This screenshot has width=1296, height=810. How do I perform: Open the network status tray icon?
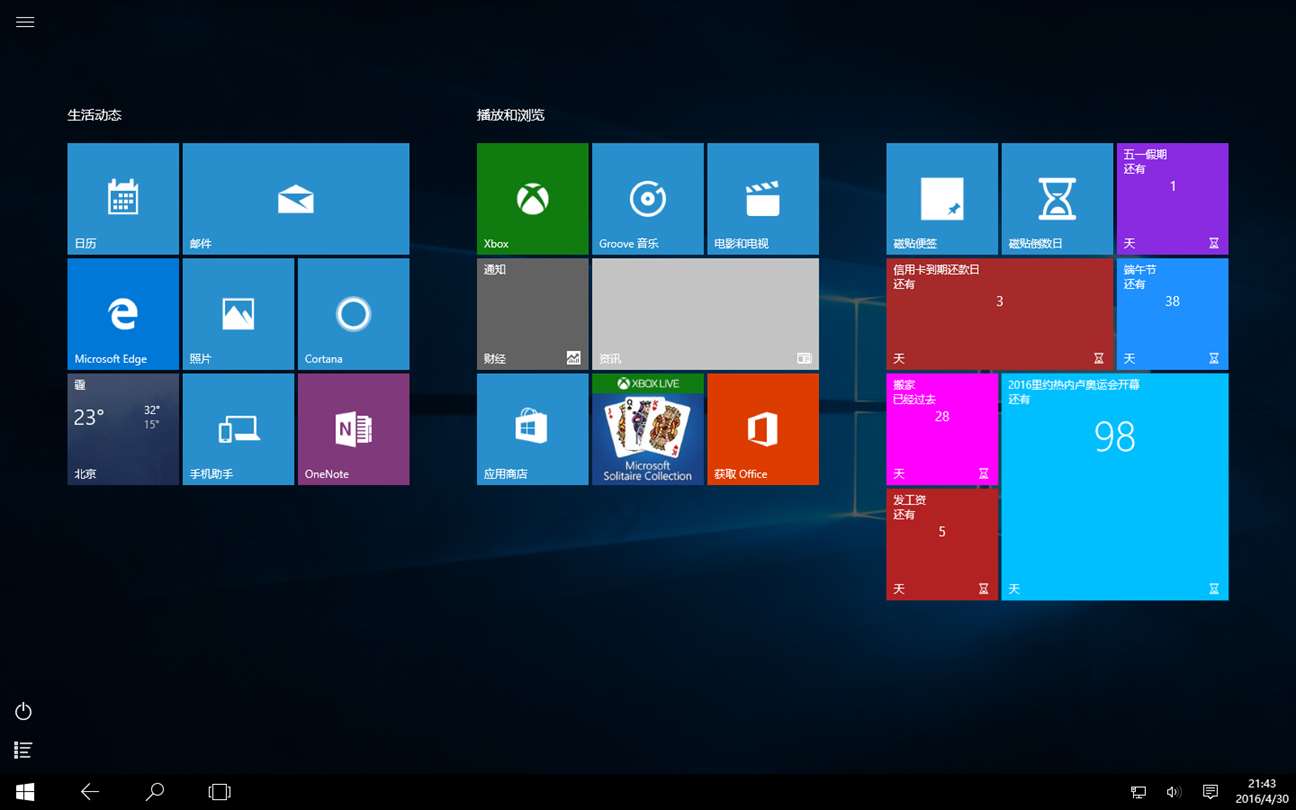click(x=1138, y=792)
